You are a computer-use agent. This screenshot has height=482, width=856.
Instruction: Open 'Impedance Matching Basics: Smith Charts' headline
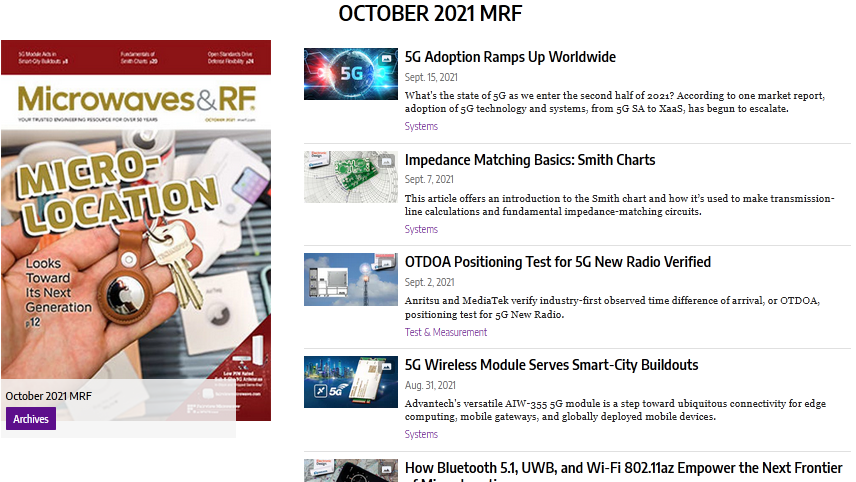point(530,160)
